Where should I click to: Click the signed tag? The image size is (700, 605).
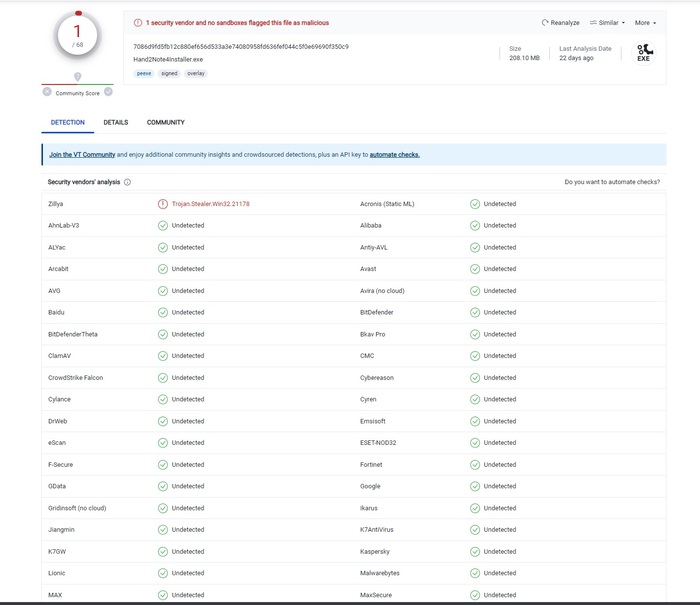coord(169,73)
